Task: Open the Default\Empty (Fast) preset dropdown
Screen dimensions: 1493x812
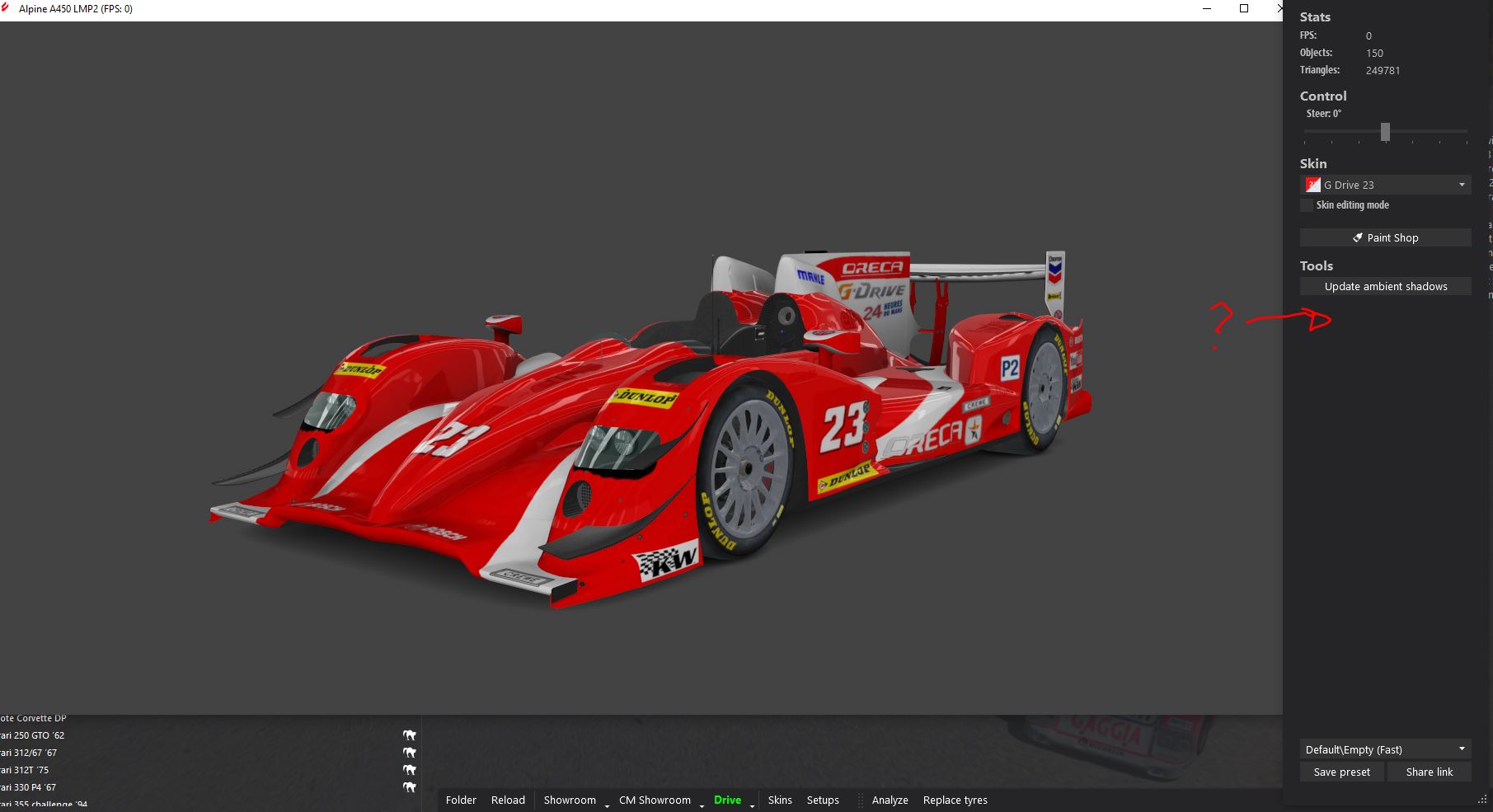Action: coord(1385,749)
